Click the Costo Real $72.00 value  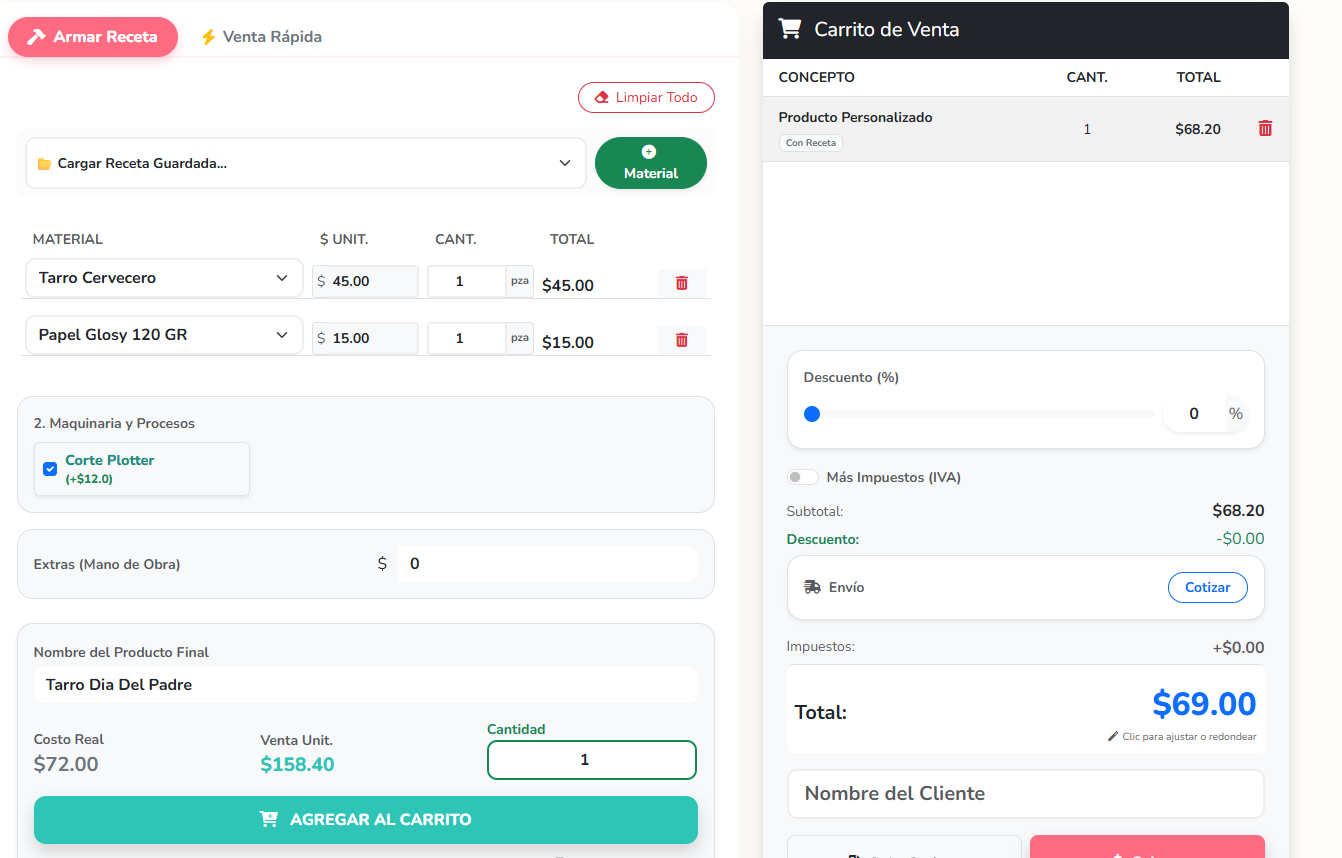tap(66, 765)
